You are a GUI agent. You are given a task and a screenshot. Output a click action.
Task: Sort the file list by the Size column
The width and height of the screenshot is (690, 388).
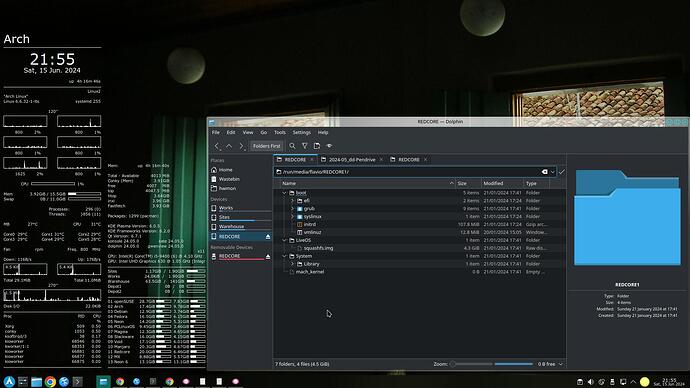[x=468, y=183]
